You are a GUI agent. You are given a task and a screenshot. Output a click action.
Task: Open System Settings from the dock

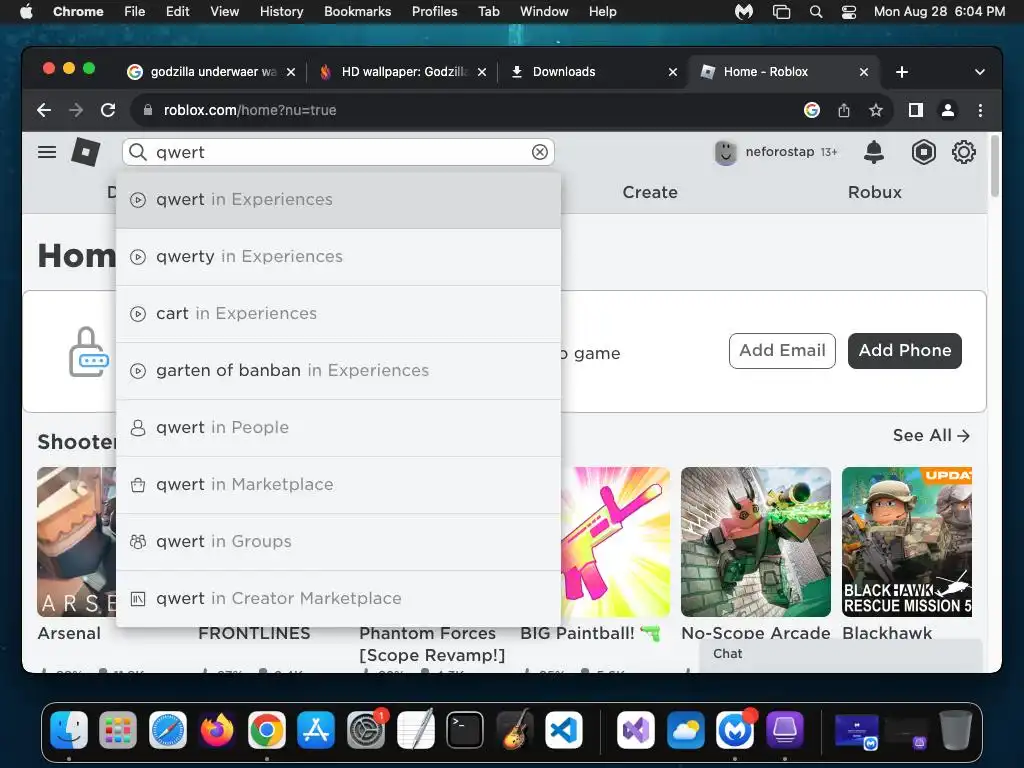tap(366, 730)
